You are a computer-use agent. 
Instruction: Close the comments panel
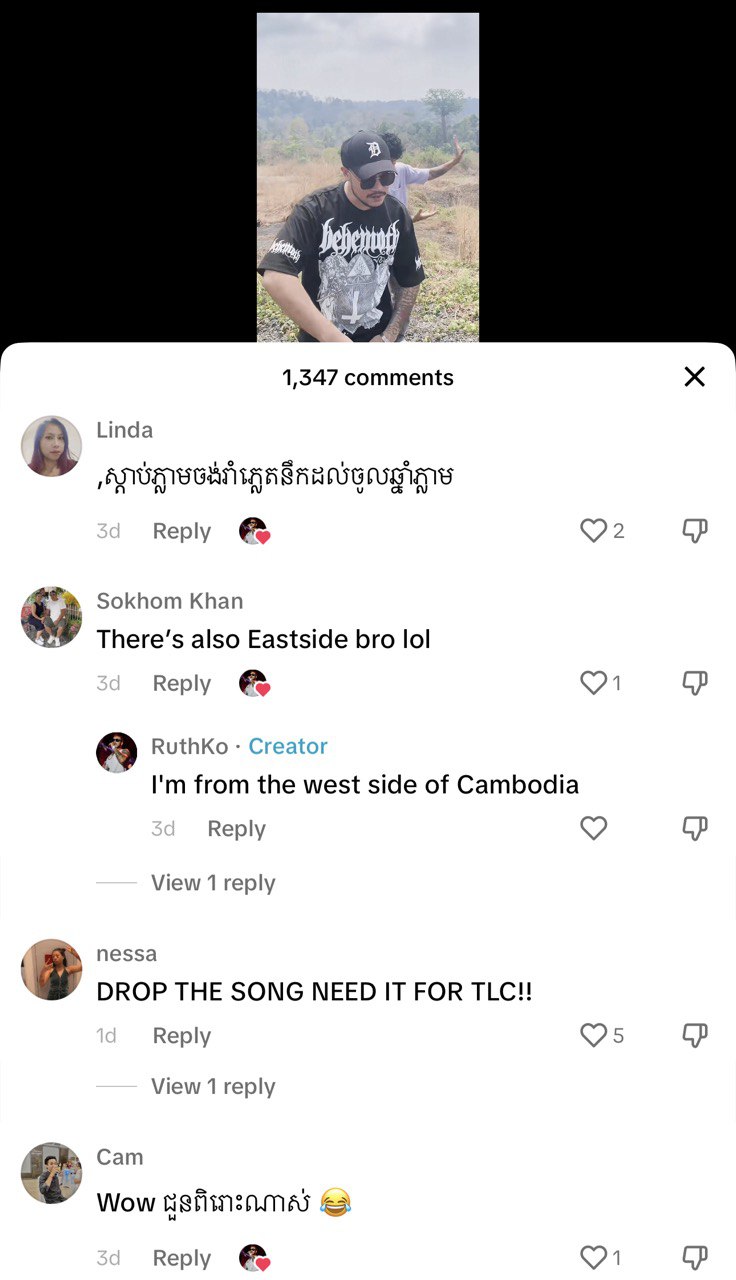point(694,376)
